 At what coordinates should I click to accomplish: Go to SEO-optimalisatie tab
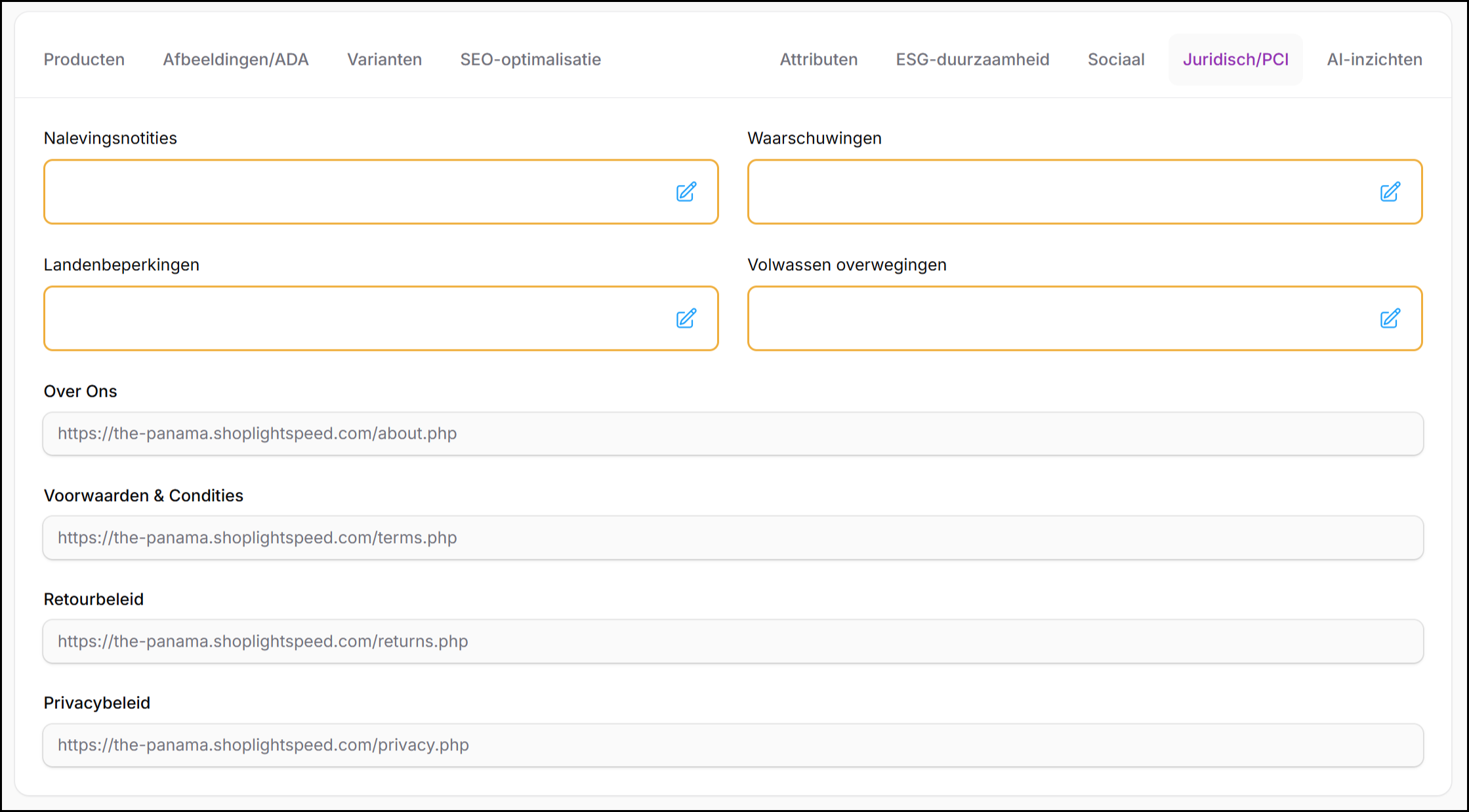click(x=530, y=60)
